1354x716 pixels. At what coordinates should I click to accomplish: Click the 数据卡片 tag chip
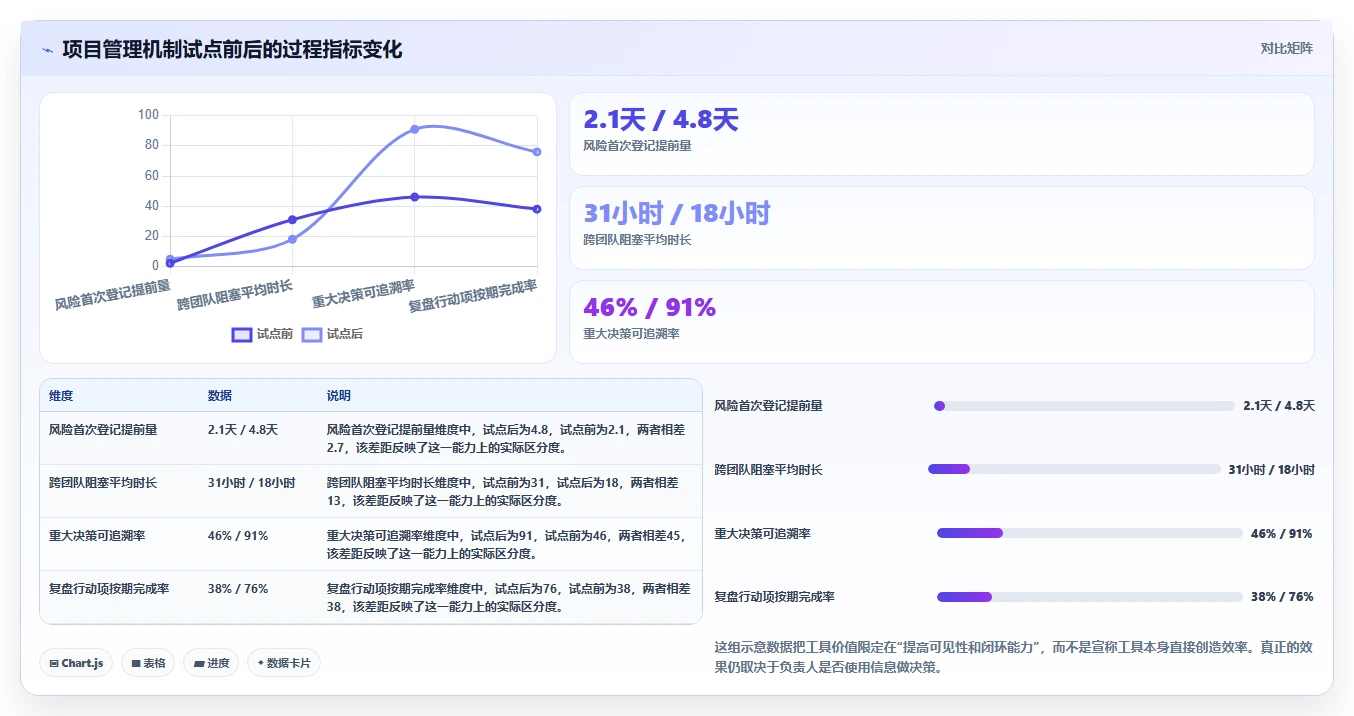point(283,663)
